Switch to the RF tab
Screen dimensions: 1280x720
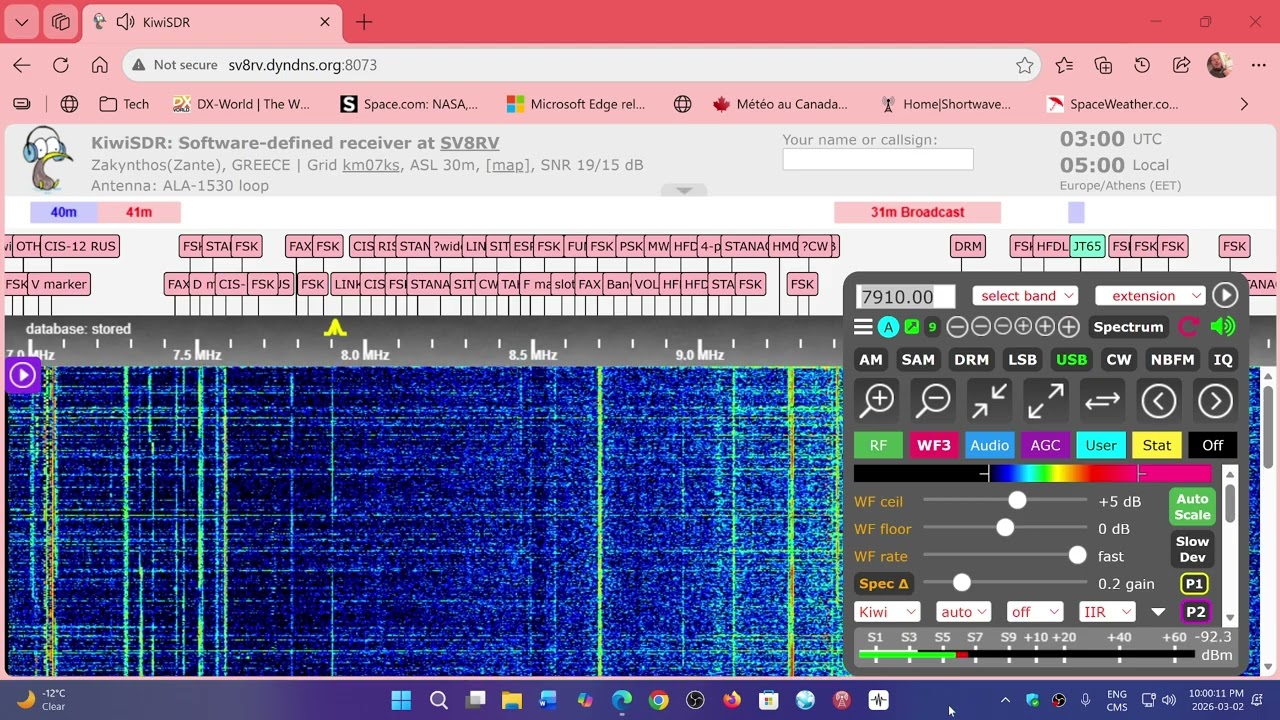click(x=878, y=445)
